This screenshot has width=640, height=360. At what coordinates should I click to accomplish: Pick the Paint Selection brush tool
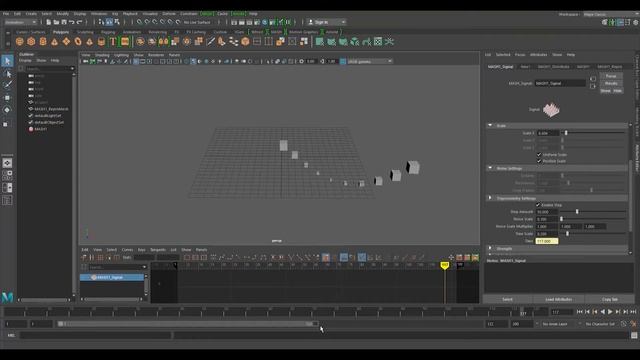click(7, 85)
